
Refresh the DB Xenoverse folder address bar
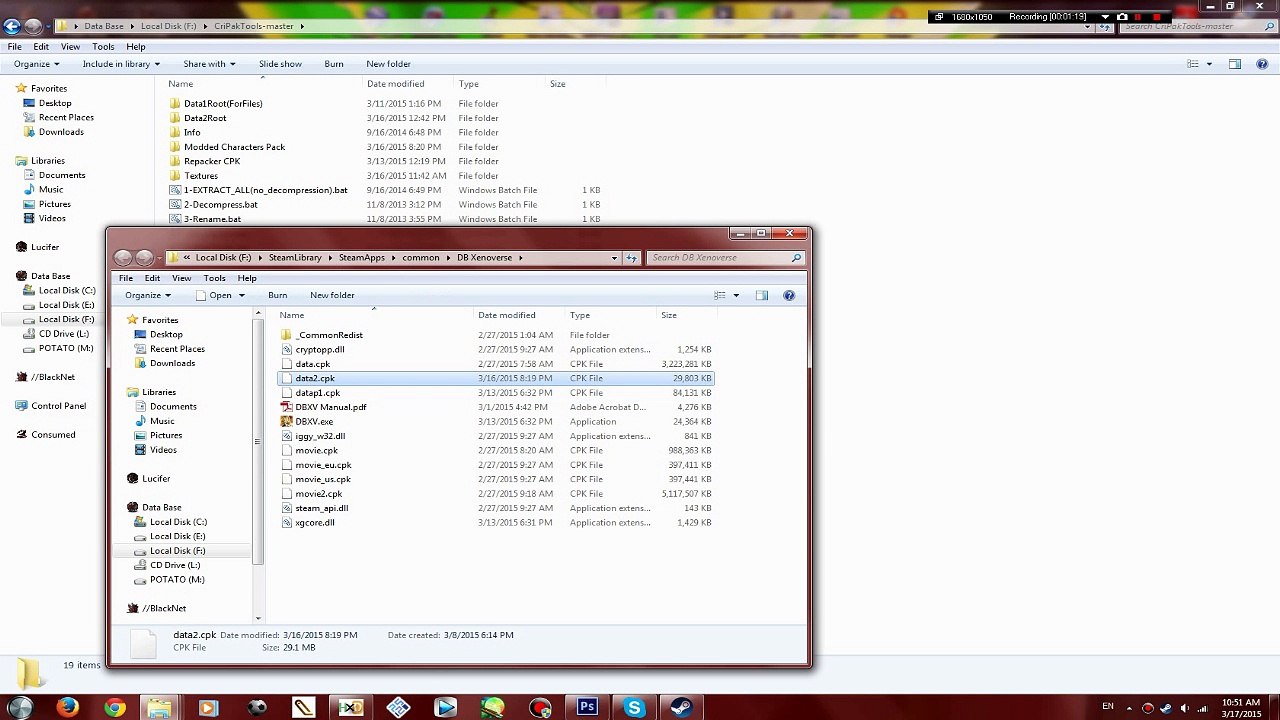[x=631, y=258]
